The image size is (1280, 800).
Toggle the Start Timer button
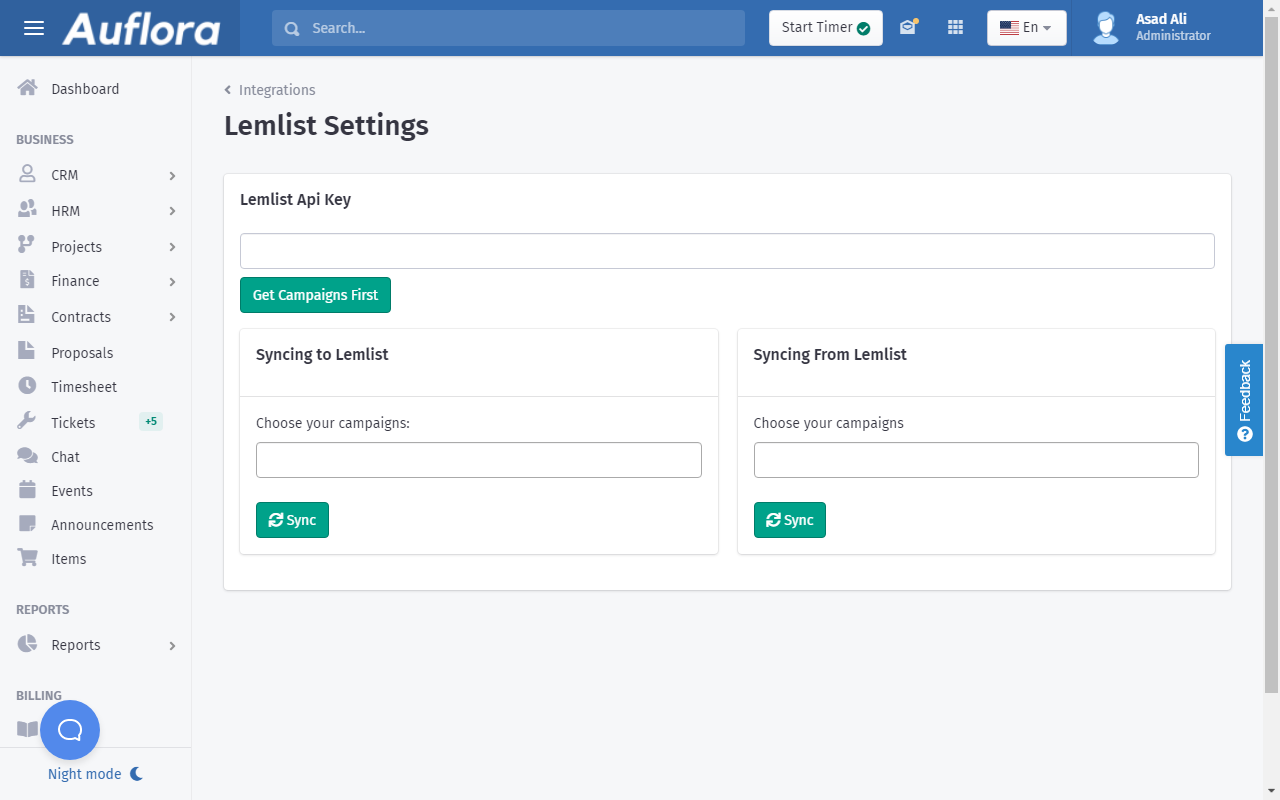[x=825, y=28]
